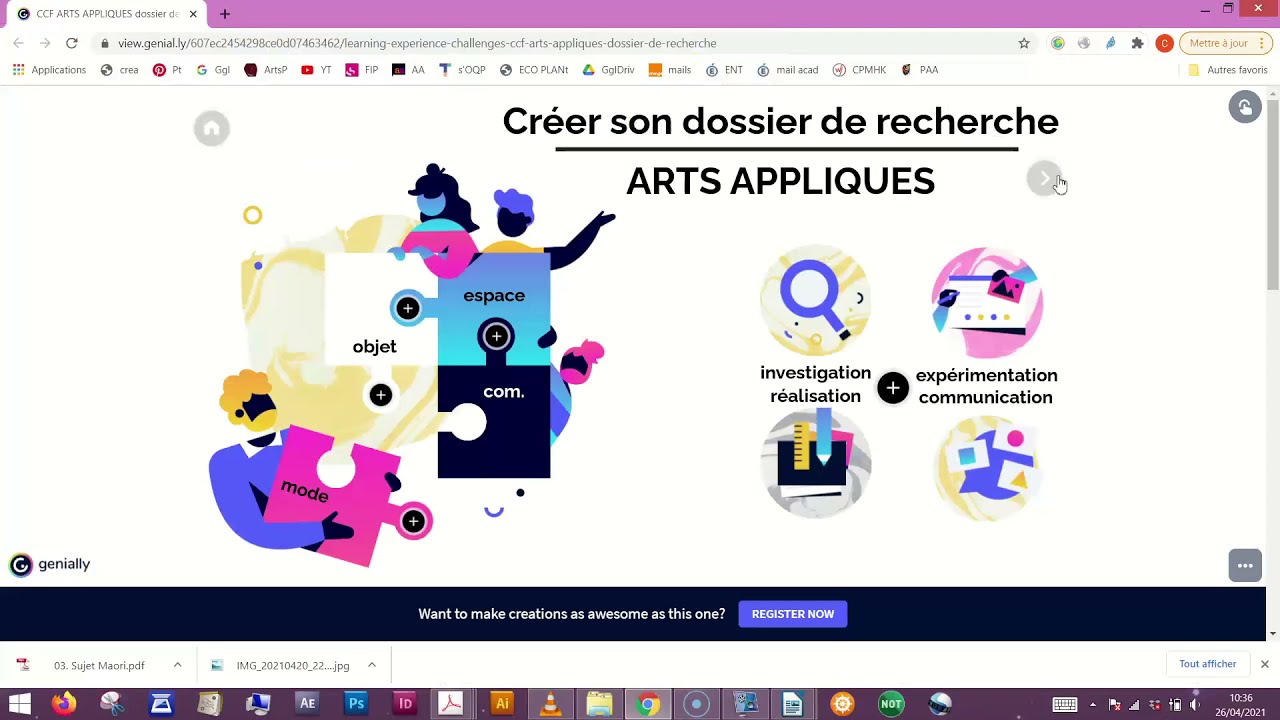
Task: Open the plus hotspot under 'espace'
Action: [x=496, y=337]
